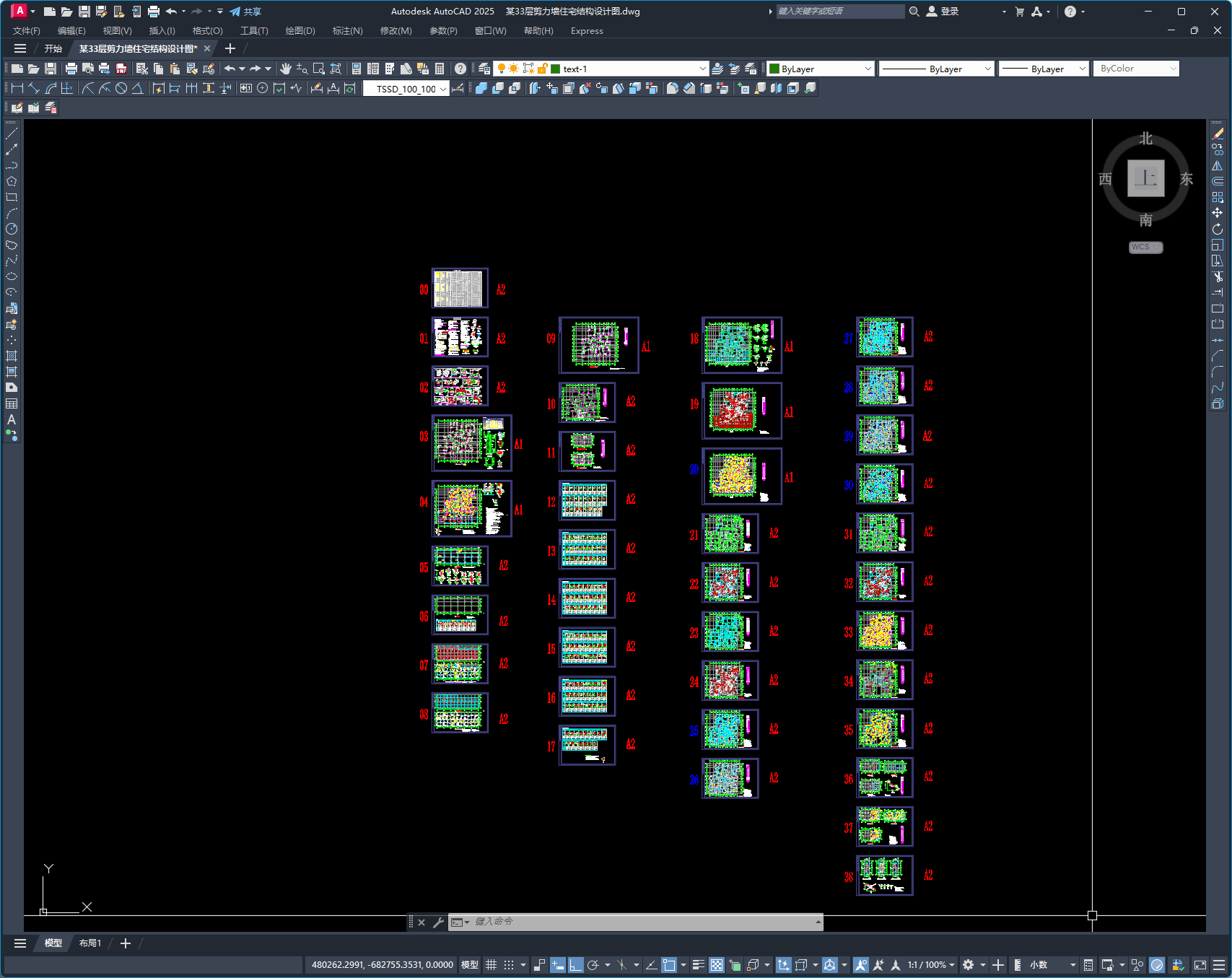Screen dimensions: 1232x978
Task: Select the Mirror modify tool
Action: coord(1218,165)
